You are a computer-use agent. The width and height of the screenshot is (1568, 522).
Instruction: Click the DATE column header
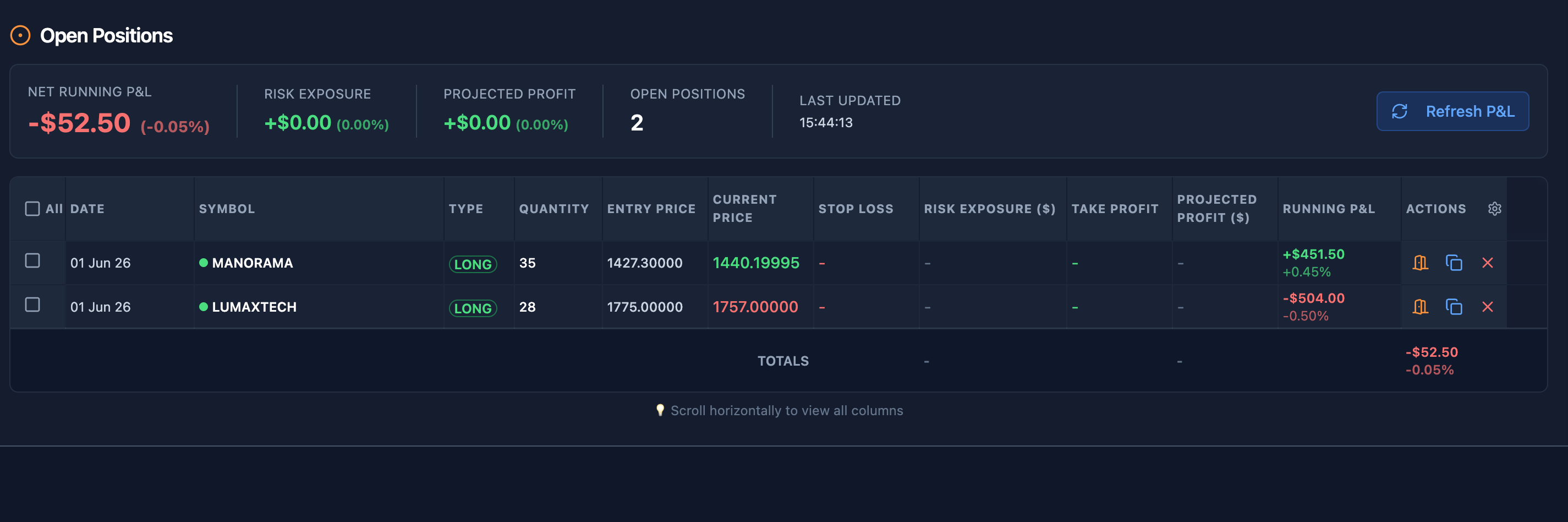point(87,209)
